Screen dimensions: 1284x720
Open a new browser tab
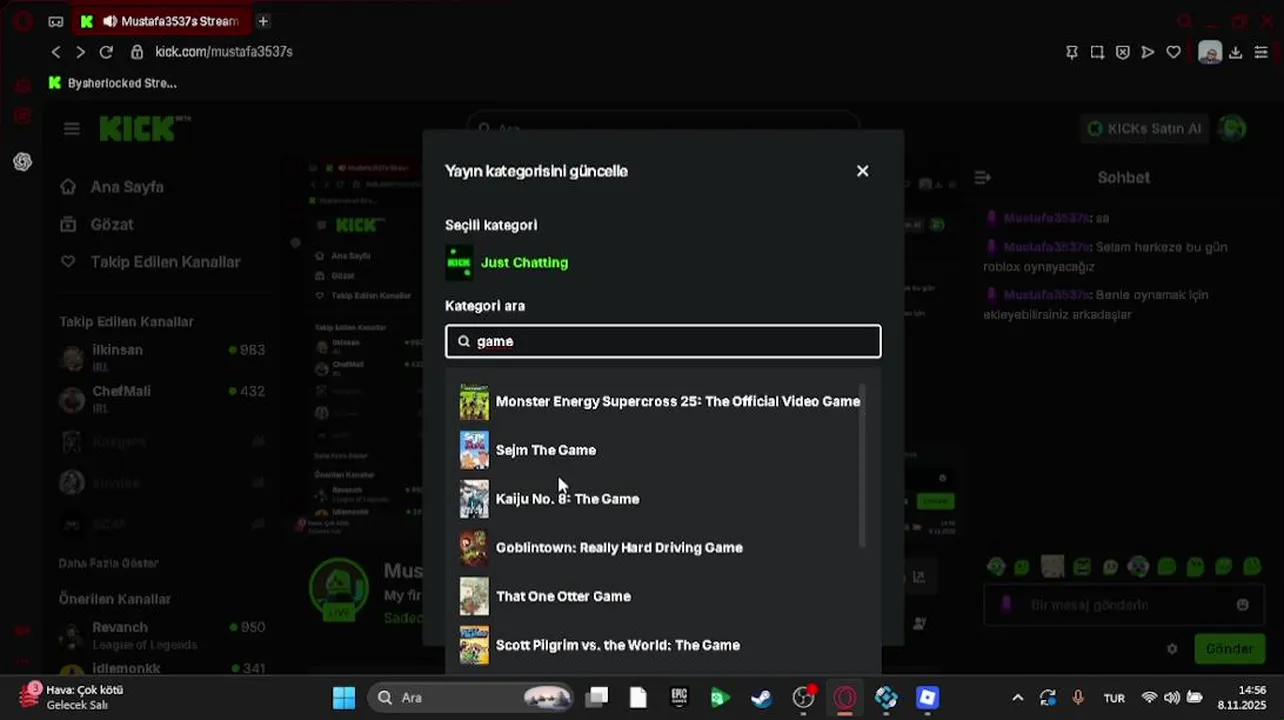tap(263, 21)
